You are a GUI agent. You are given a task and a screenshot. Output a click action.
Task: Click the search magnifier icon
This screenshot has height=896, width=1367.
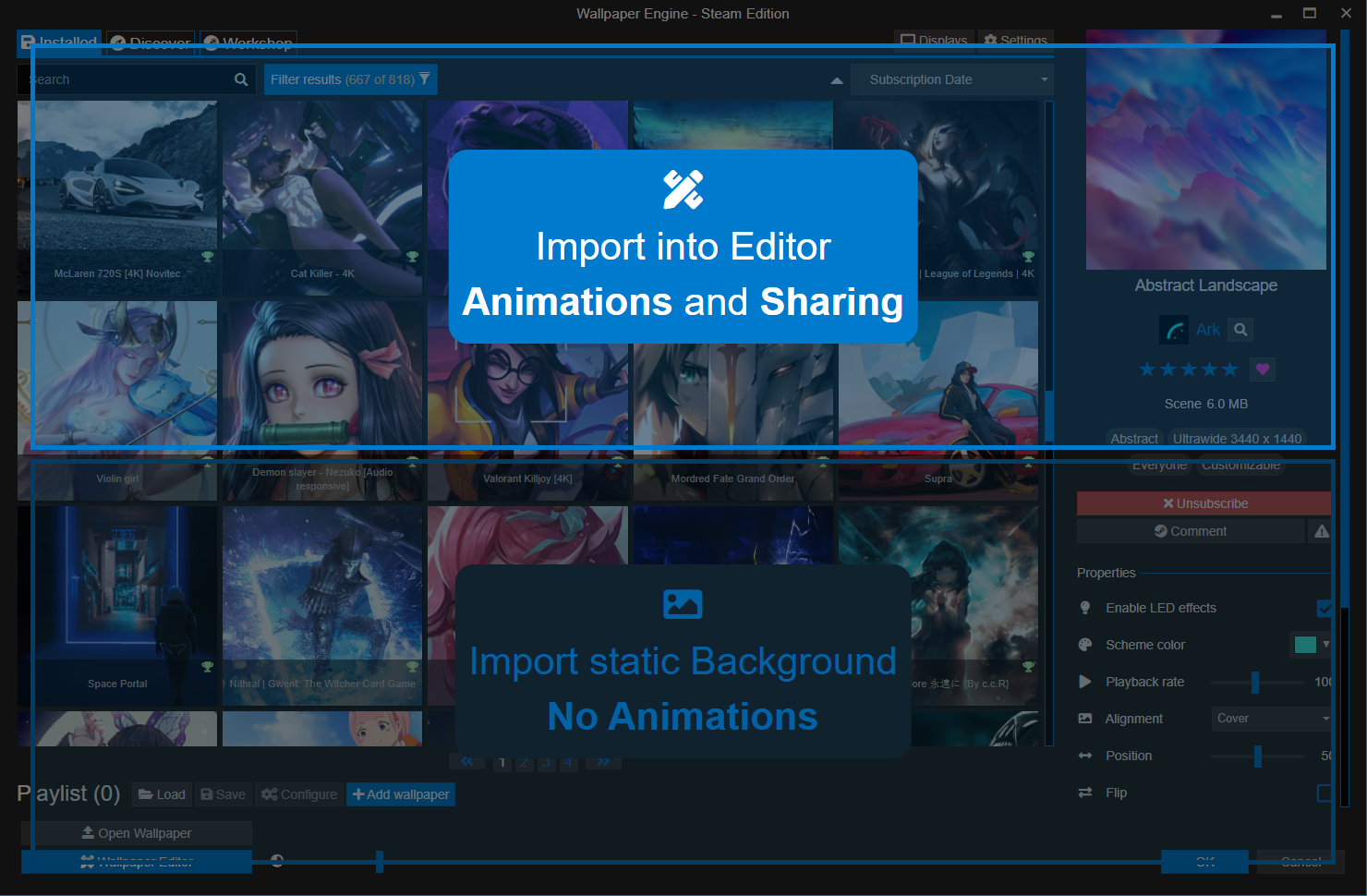point(241,79)
